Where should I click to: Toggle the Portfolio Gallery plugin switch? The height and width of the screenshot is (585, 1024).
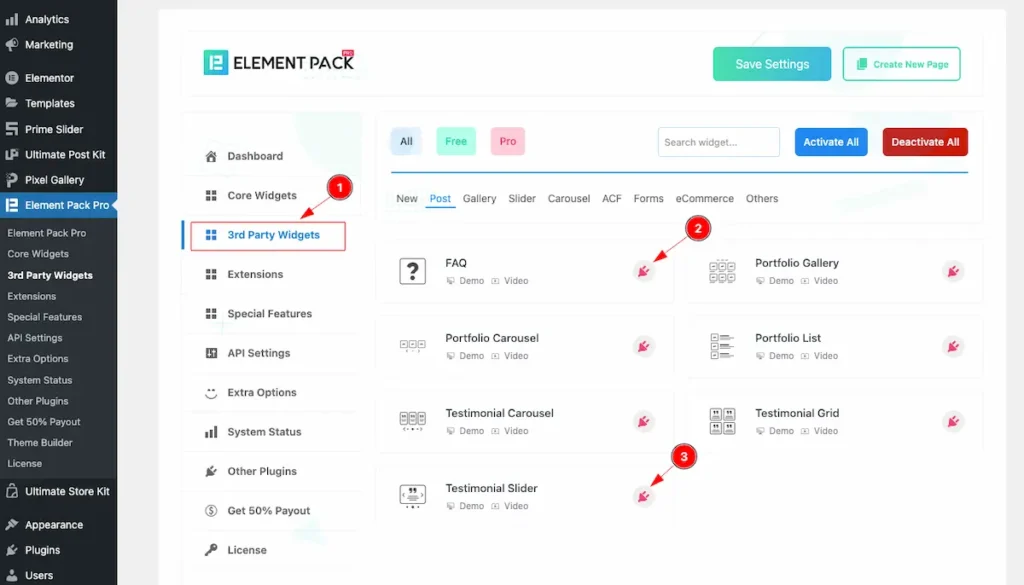[x=953, y=271]
